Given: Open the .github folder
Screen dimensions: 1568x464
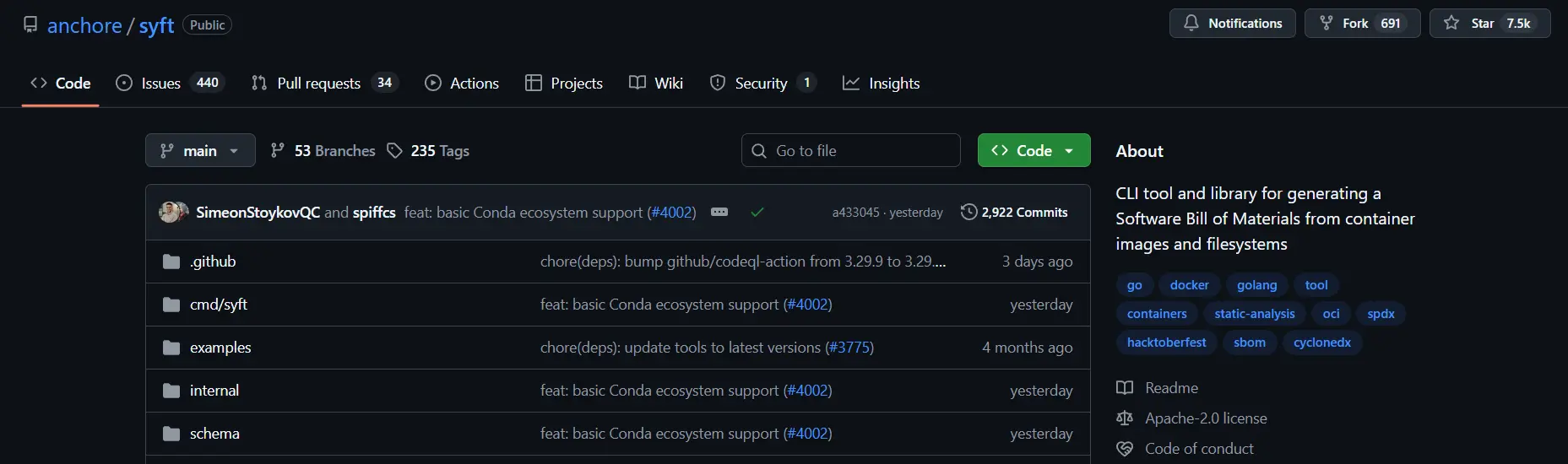Looking at the screenshot, I should tap(213, 262).
